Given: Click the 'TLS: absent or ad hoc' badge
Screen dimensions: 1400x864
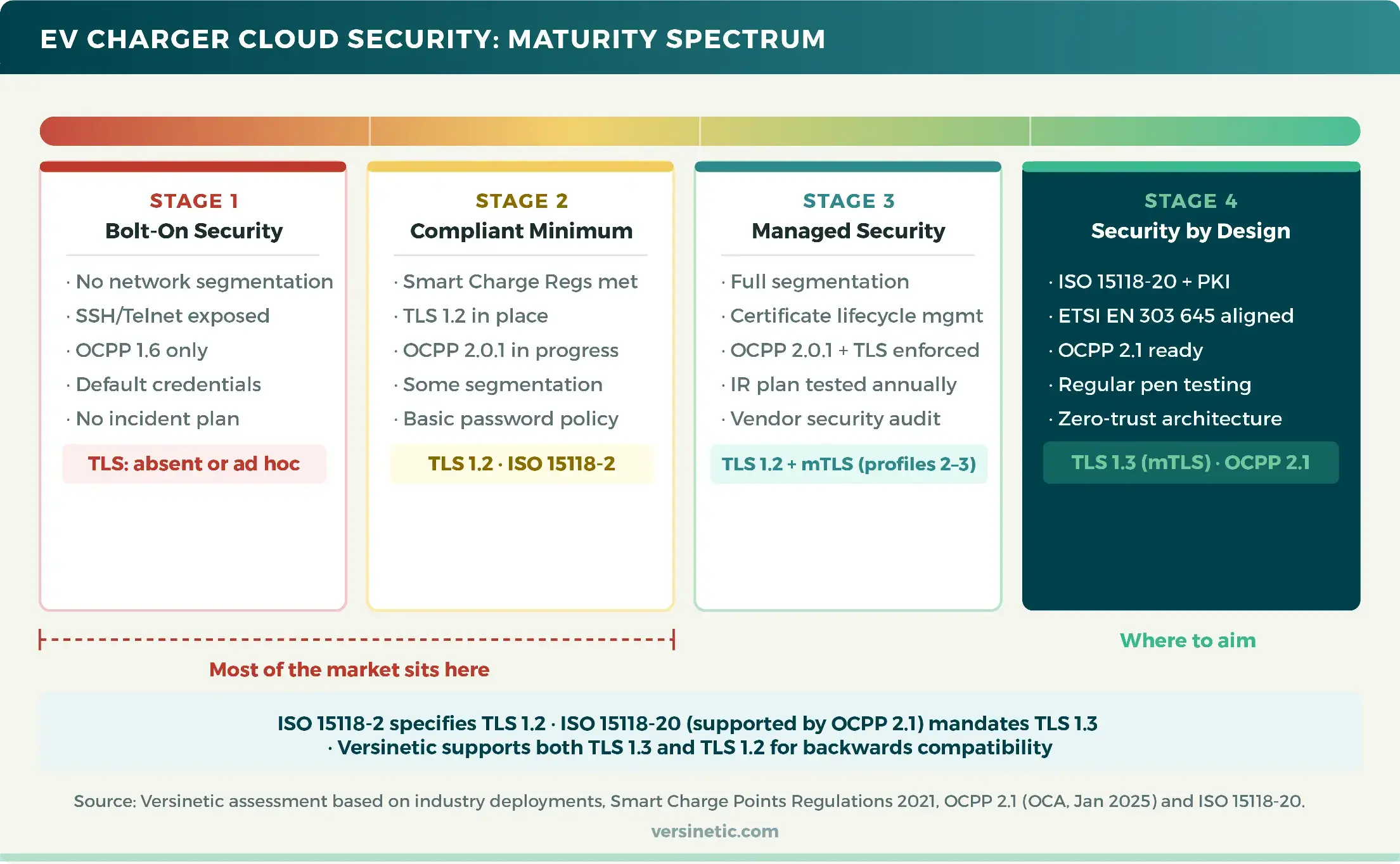Looking at the screenshot, I should click(193, 463).
